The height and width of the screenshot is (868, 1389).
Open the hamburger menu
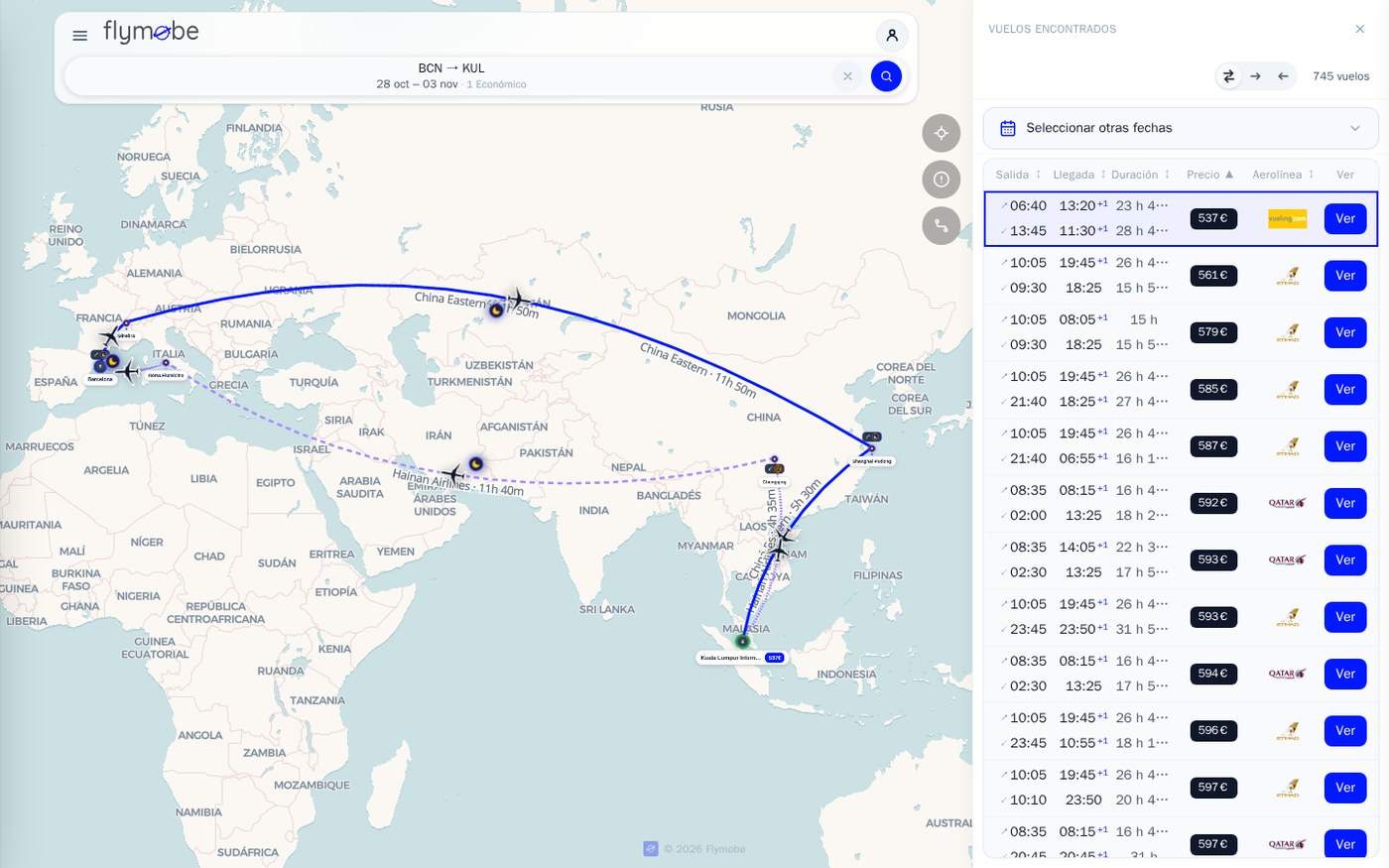click(x=80, y=36)
